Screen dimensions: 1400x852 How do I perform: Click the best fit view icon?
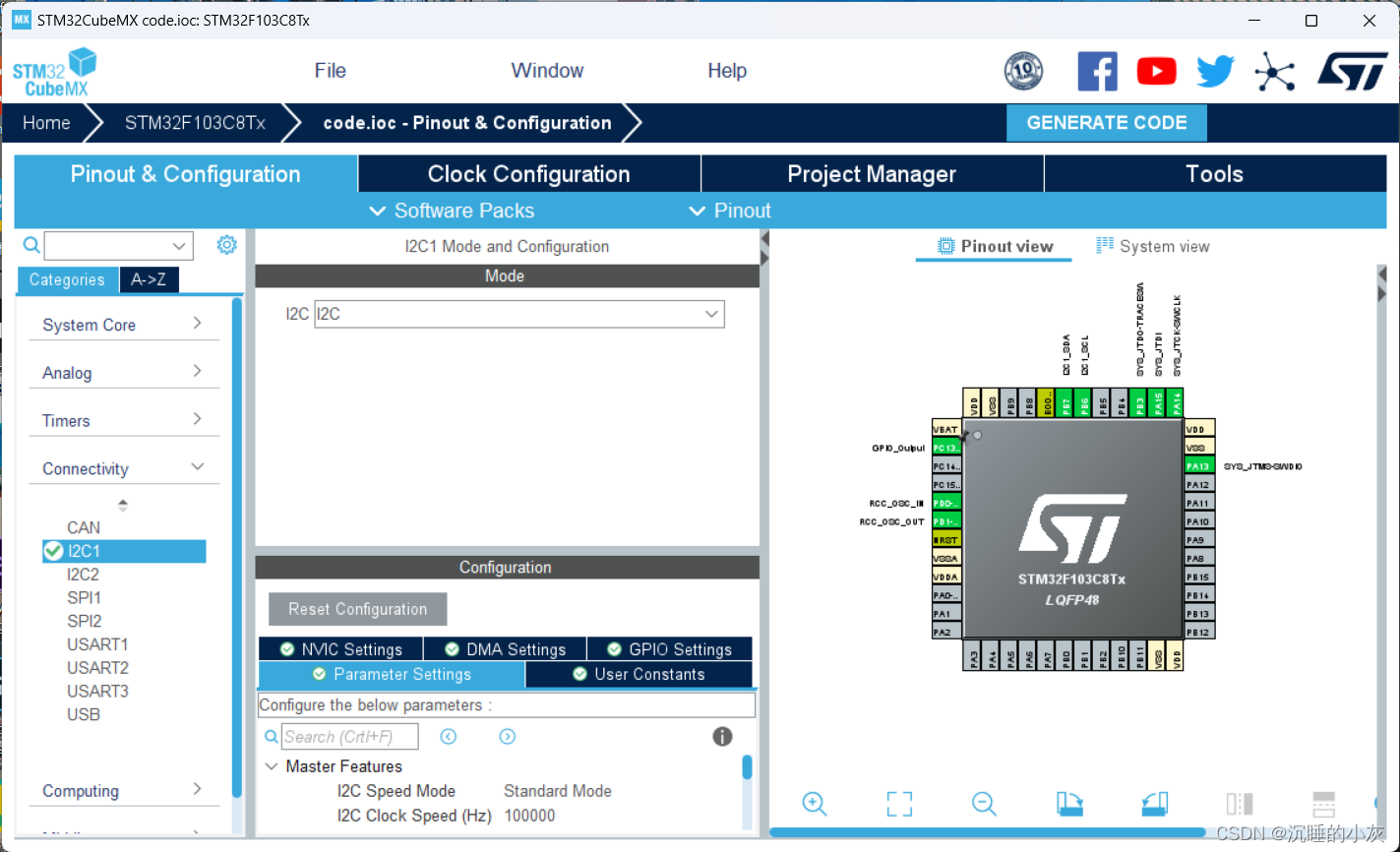point(898,804)
